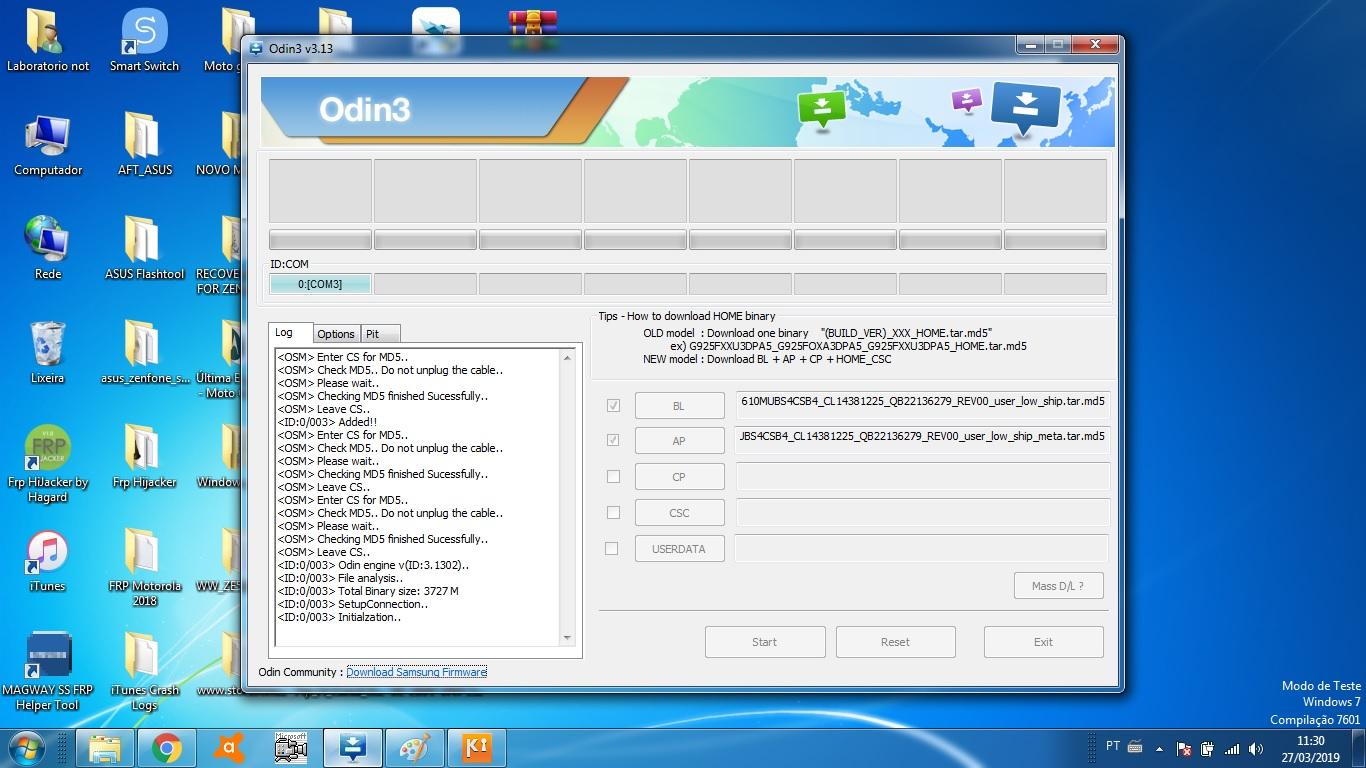
Task: Open Windows Explorer from the taskbar
Action: click(x=105, y=747)
